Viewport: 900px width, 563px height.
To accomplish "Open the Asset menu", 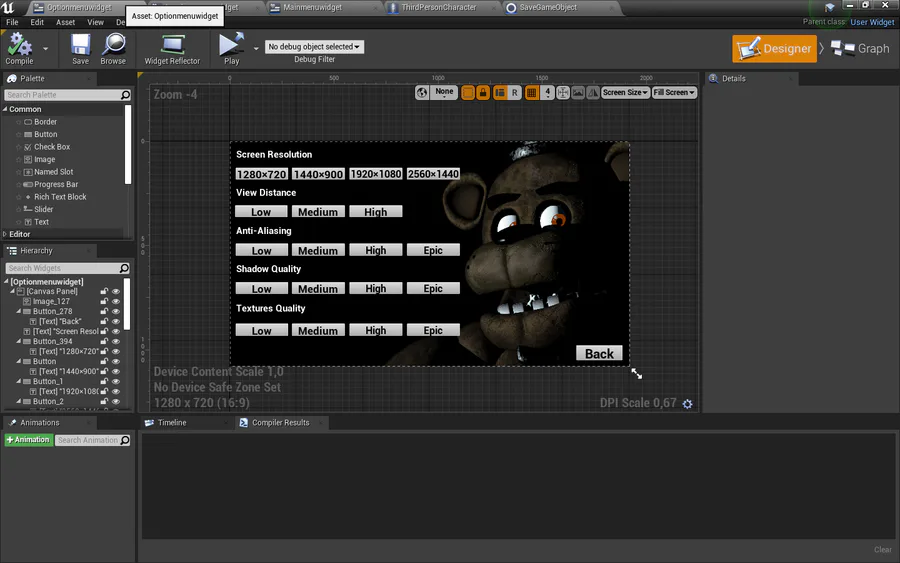I will pos(65,22).
